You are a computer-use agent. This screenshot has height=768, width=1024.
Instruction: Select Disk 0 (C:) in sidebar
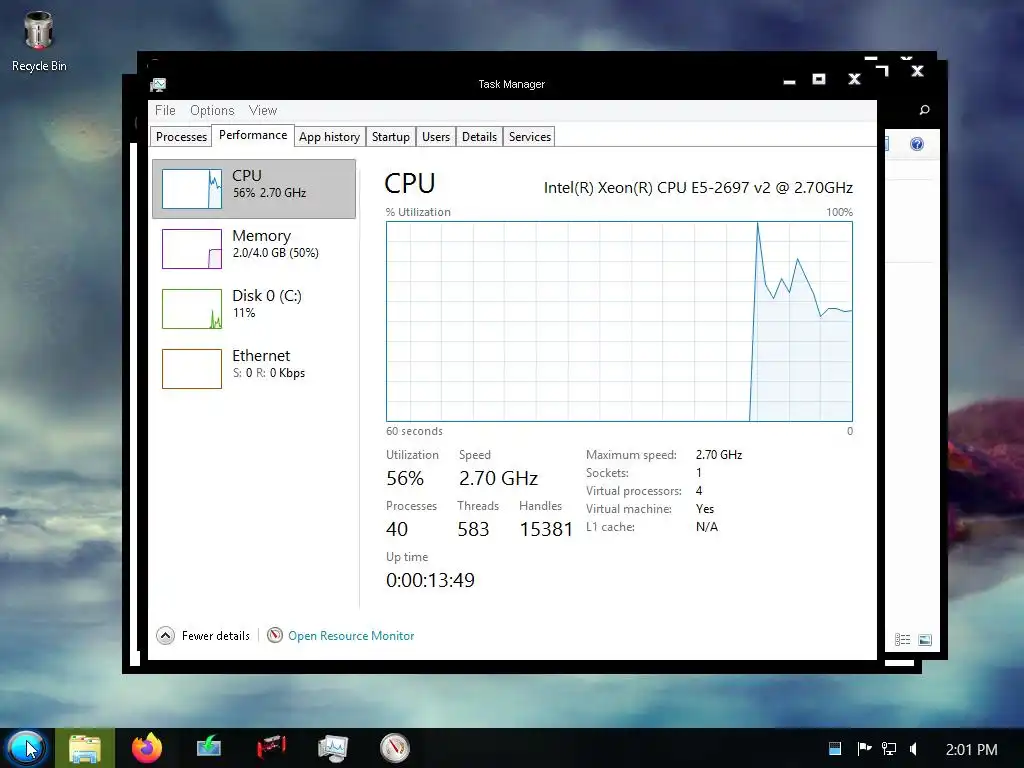pyautogui.click(x=254, y=308)
